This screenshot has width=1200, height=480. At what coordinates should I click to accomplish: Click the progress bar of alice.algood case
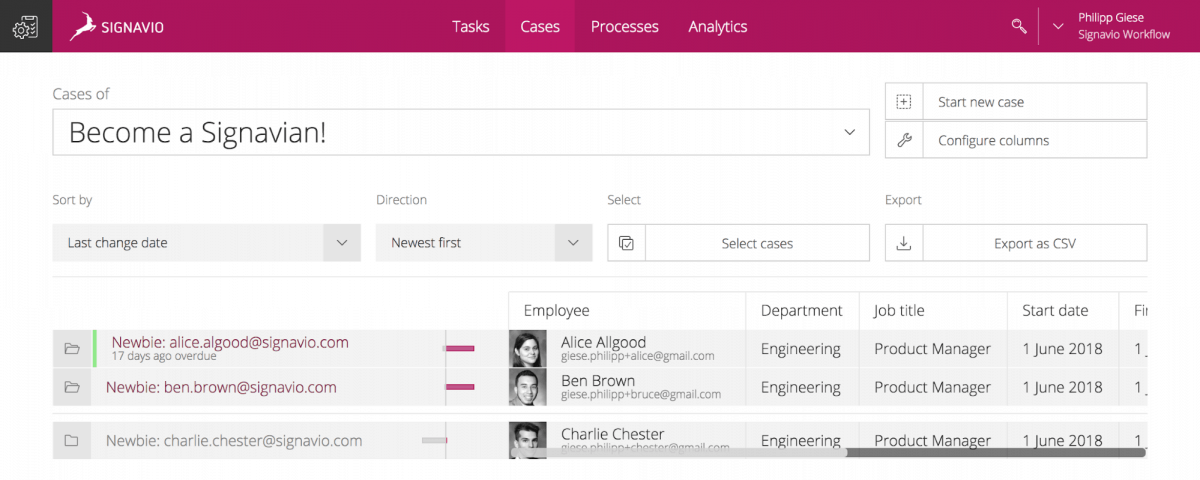[x=460, y=348]
